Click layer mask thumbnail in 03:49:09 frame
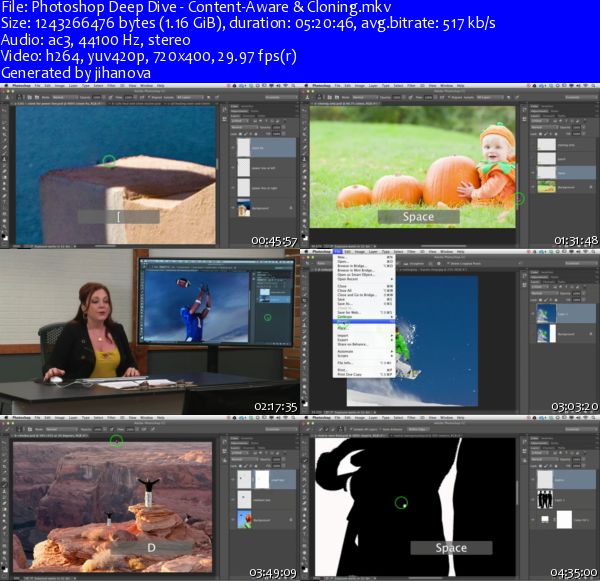The height and width of the screenshot is (581, 600). click(262, 479)
